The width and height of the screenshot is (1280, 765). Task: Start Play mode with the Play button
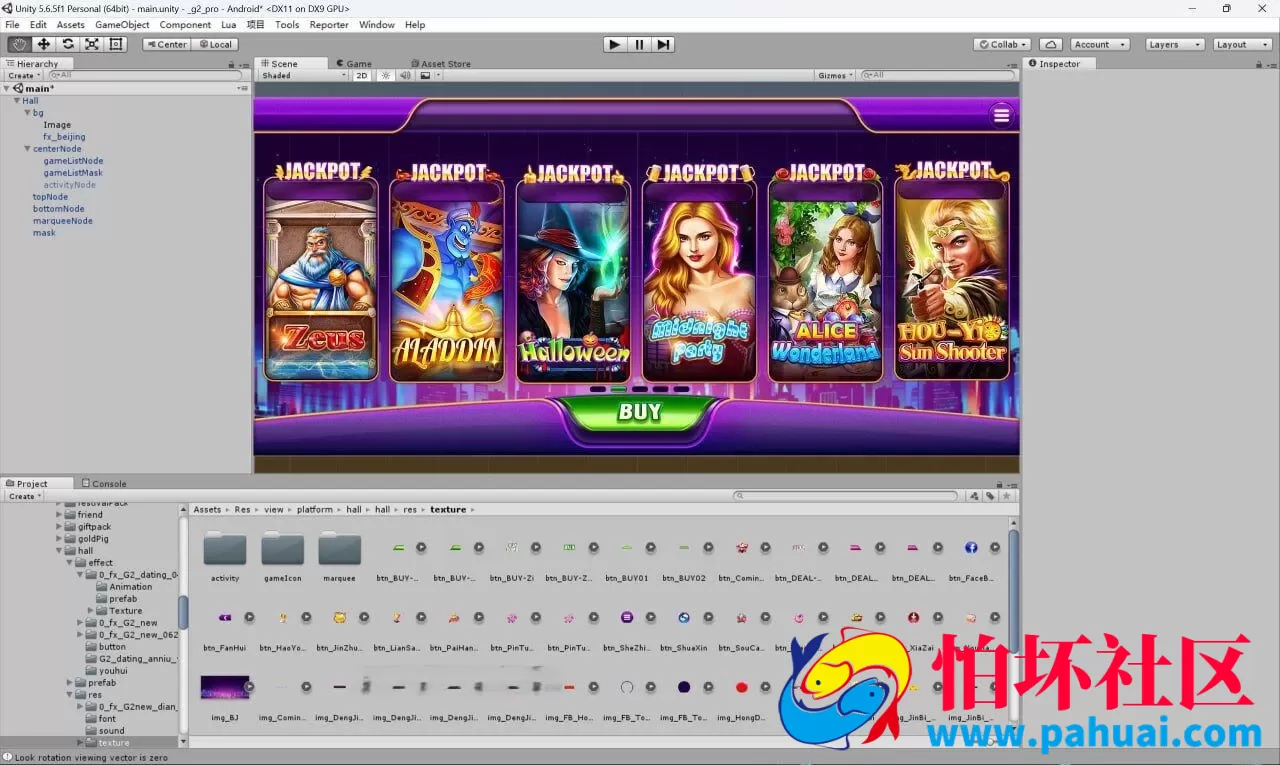point(615,44)
